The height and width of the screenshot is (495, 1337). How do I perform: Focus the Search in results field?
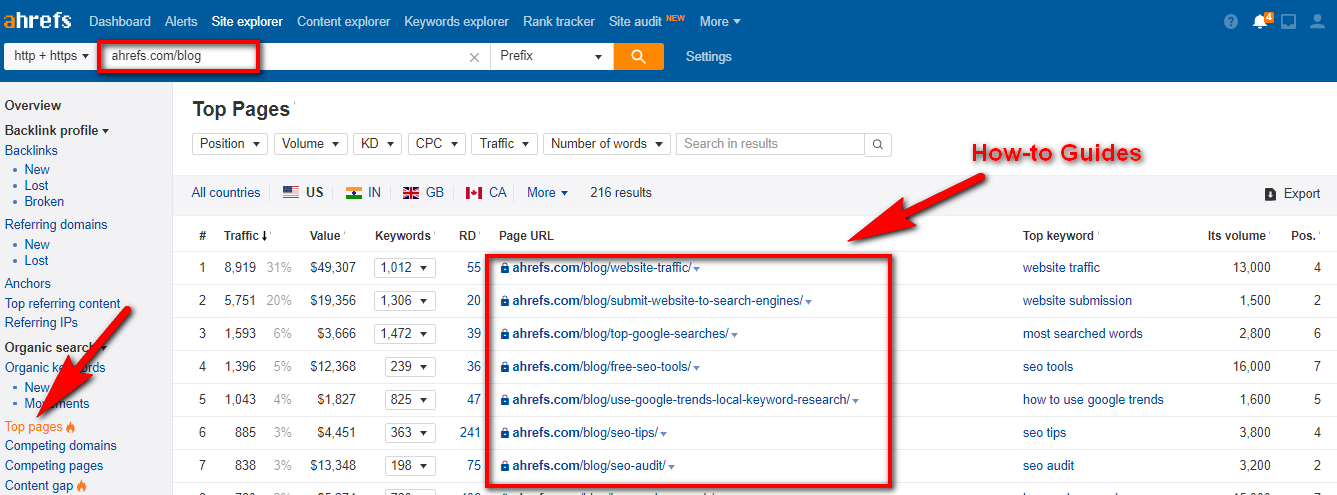tap(770, 144)
